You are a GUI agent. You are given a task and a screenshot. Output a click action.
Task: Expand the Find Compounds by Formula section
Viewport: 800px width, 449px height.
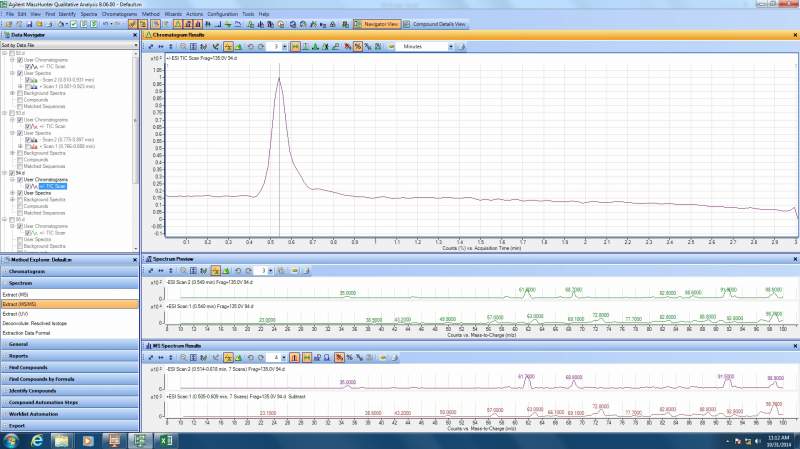40,379
